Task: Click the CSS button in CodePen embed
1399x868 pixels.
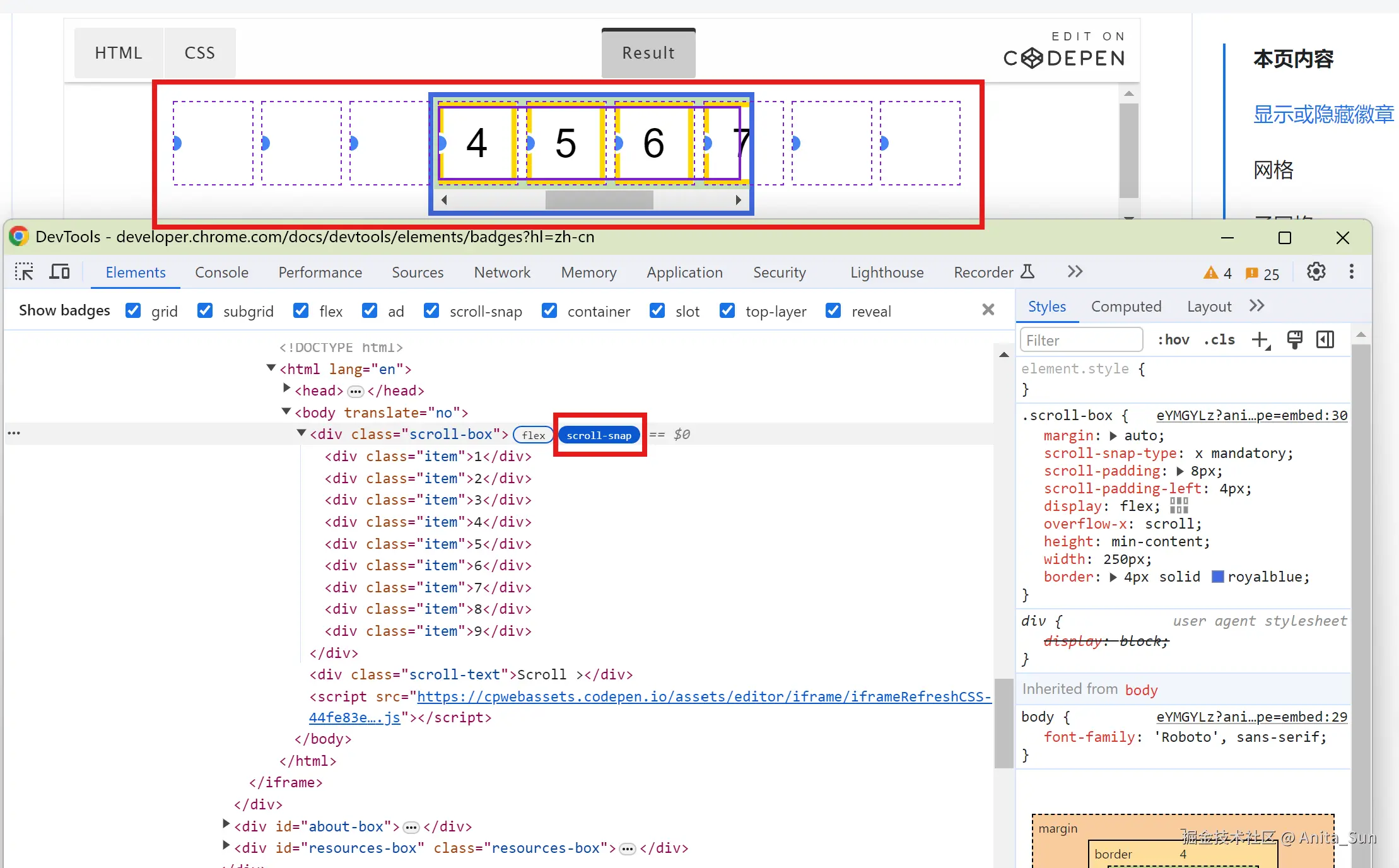Action: (x=200, y=53)
